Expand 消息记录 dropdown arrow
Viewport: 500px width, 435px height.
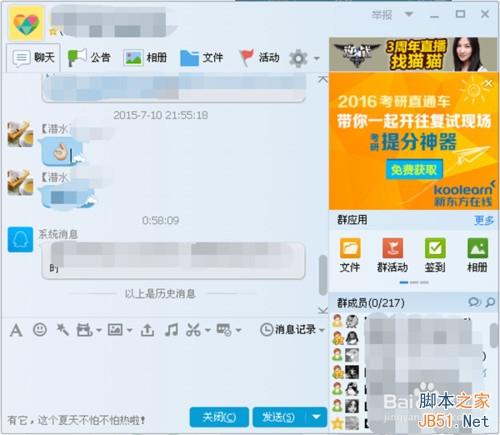321,331
